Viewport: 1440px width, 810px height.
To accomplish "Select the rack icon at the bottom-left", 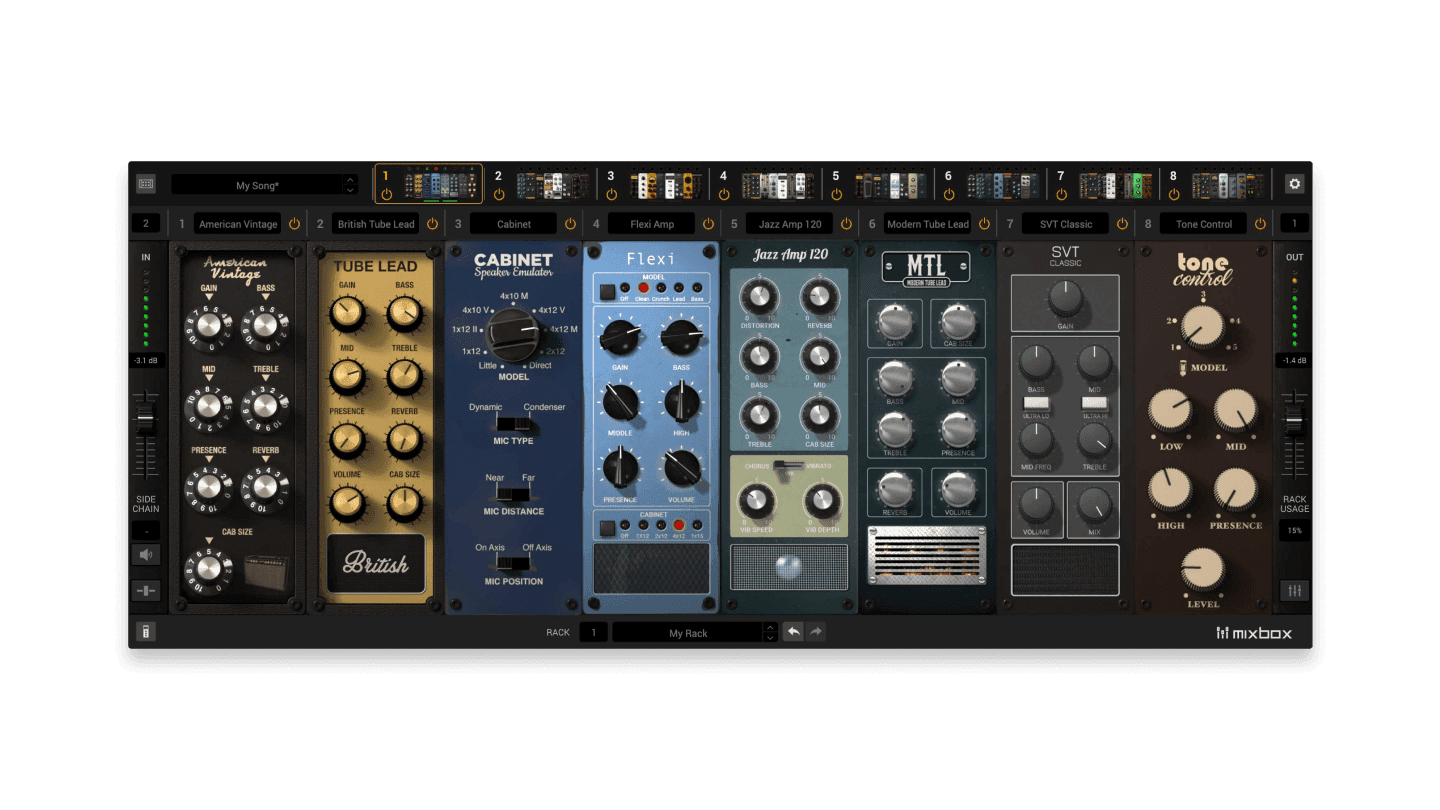I will [145, 631].
